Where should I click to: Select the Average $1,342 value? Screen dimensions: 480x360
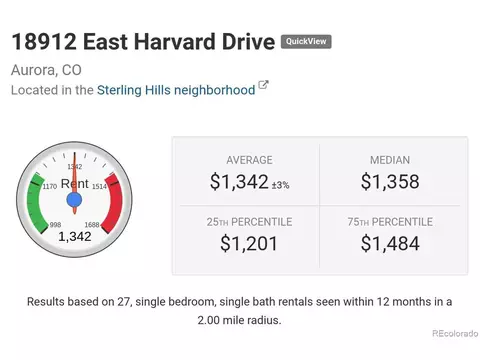tap(239, 182)
